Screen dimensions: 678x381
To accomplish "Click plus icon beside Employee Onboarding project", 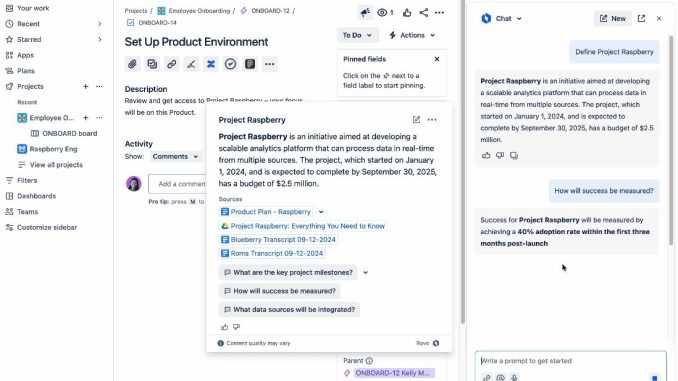I will coord(86,118).
